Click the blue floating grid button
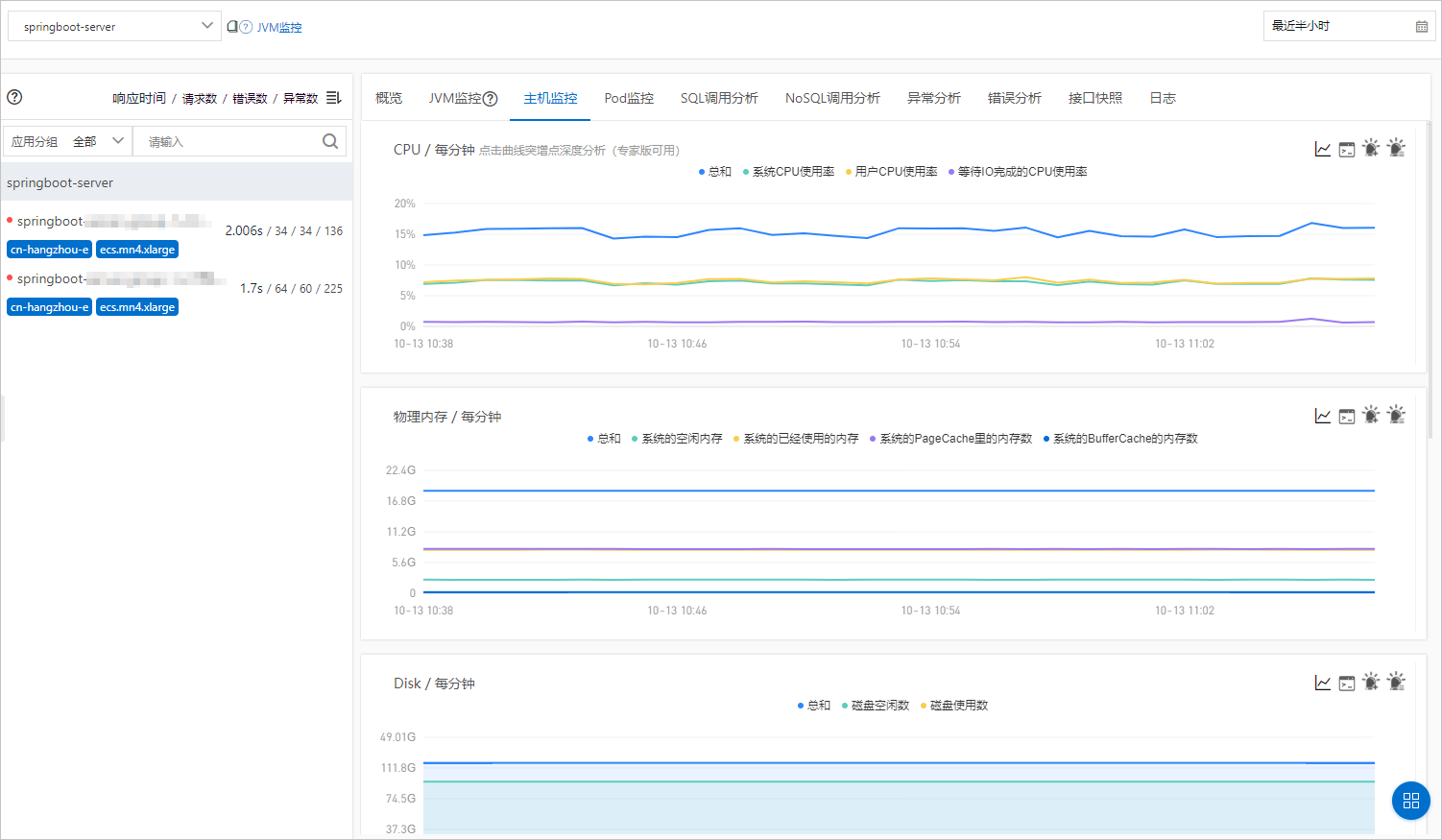The image size is (1442, 840). (x=1410, y=801)
